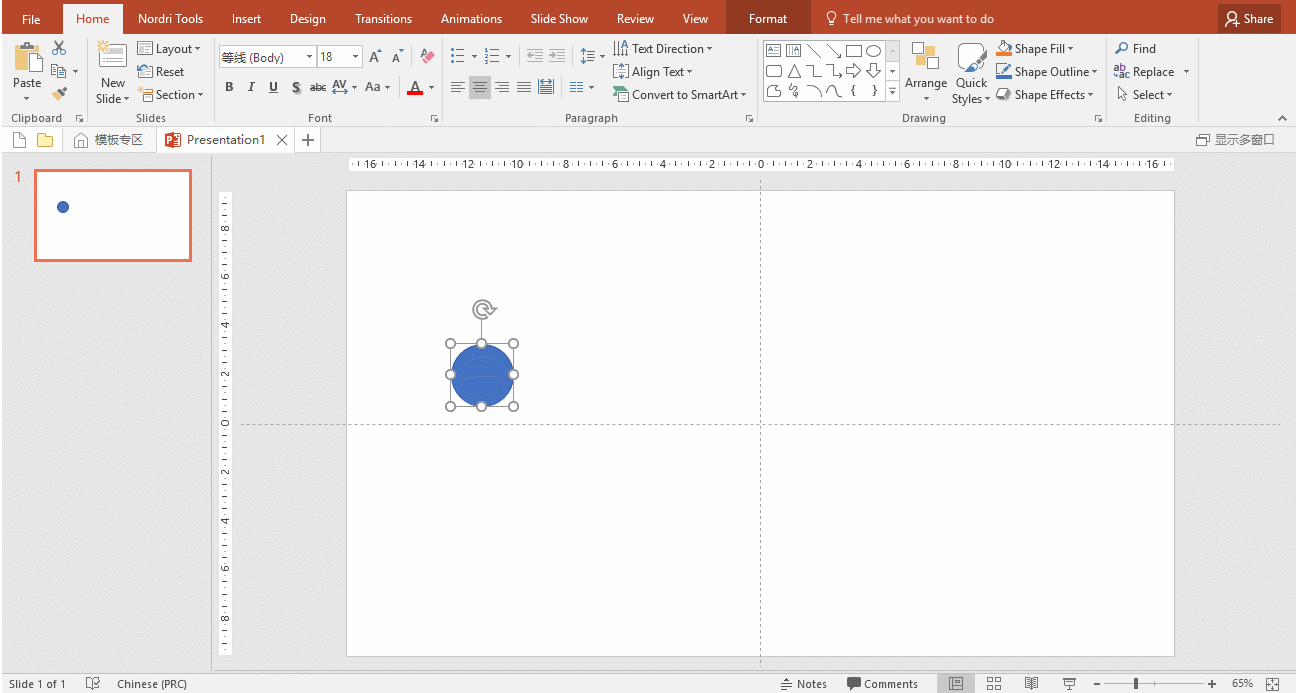Start Slide Show from status bar icon
Image resolution: width=1296 pixels, height=693 pixels.
click(1069, 684)
